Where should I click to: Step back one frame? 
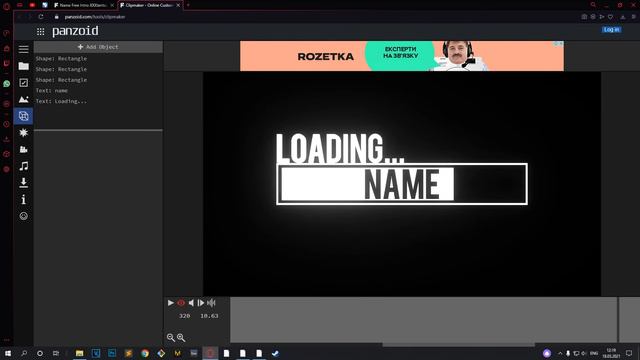191,303
